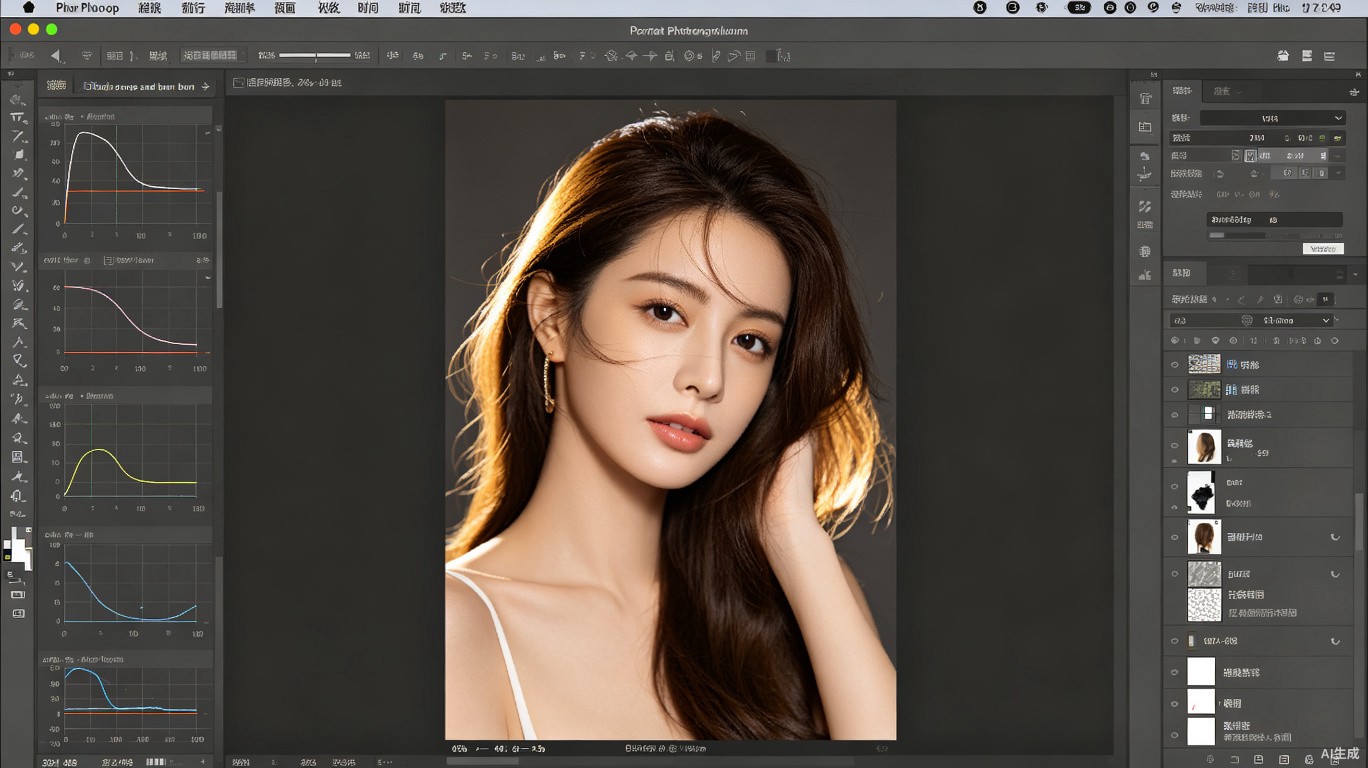1368x768 pixels.
Task: Hide the top layer with the mosaic thumbnail
Action: click(1175, 365)
